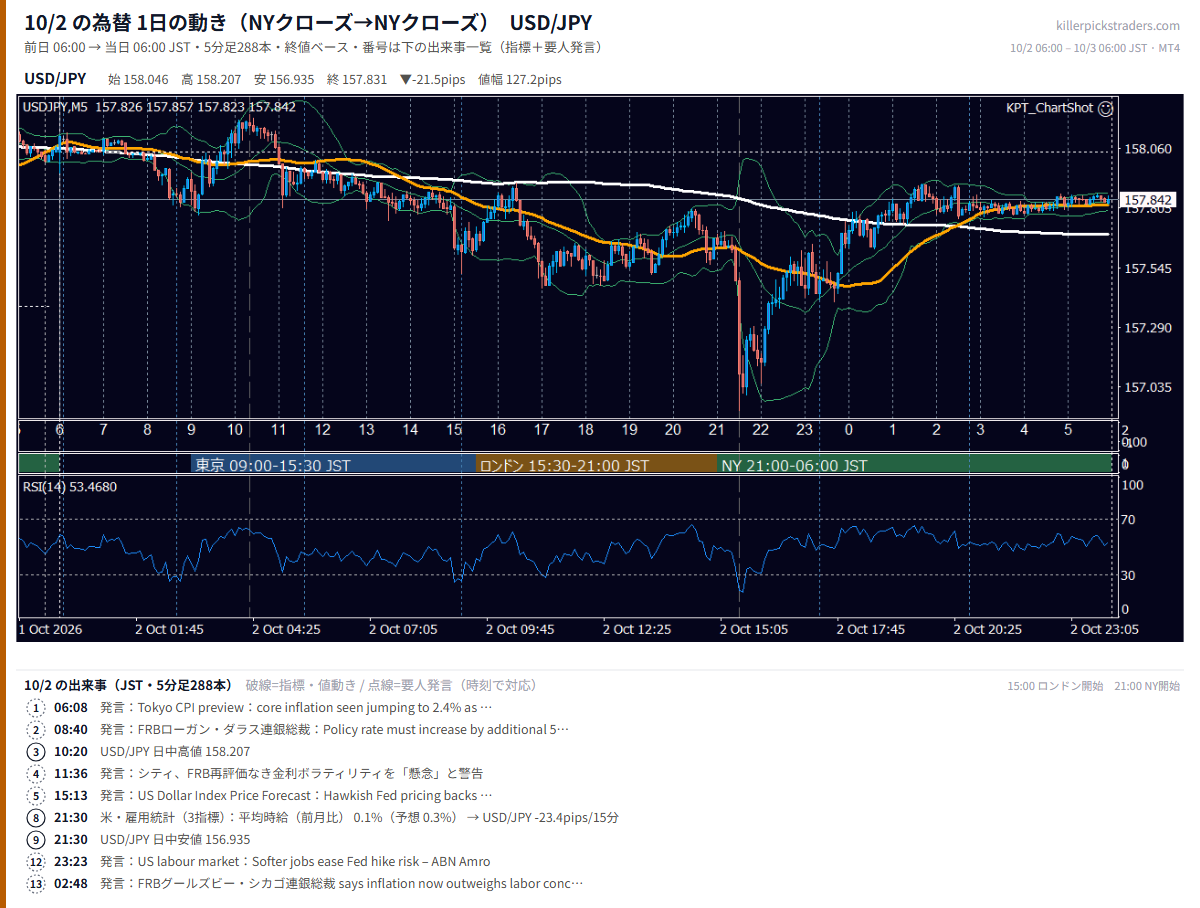Image resolution: width=1200 pixels, height=908 pixels.
Task: Select the Tokyo 09:00-15:30 JST session bar
Action: tap(333, 465)
